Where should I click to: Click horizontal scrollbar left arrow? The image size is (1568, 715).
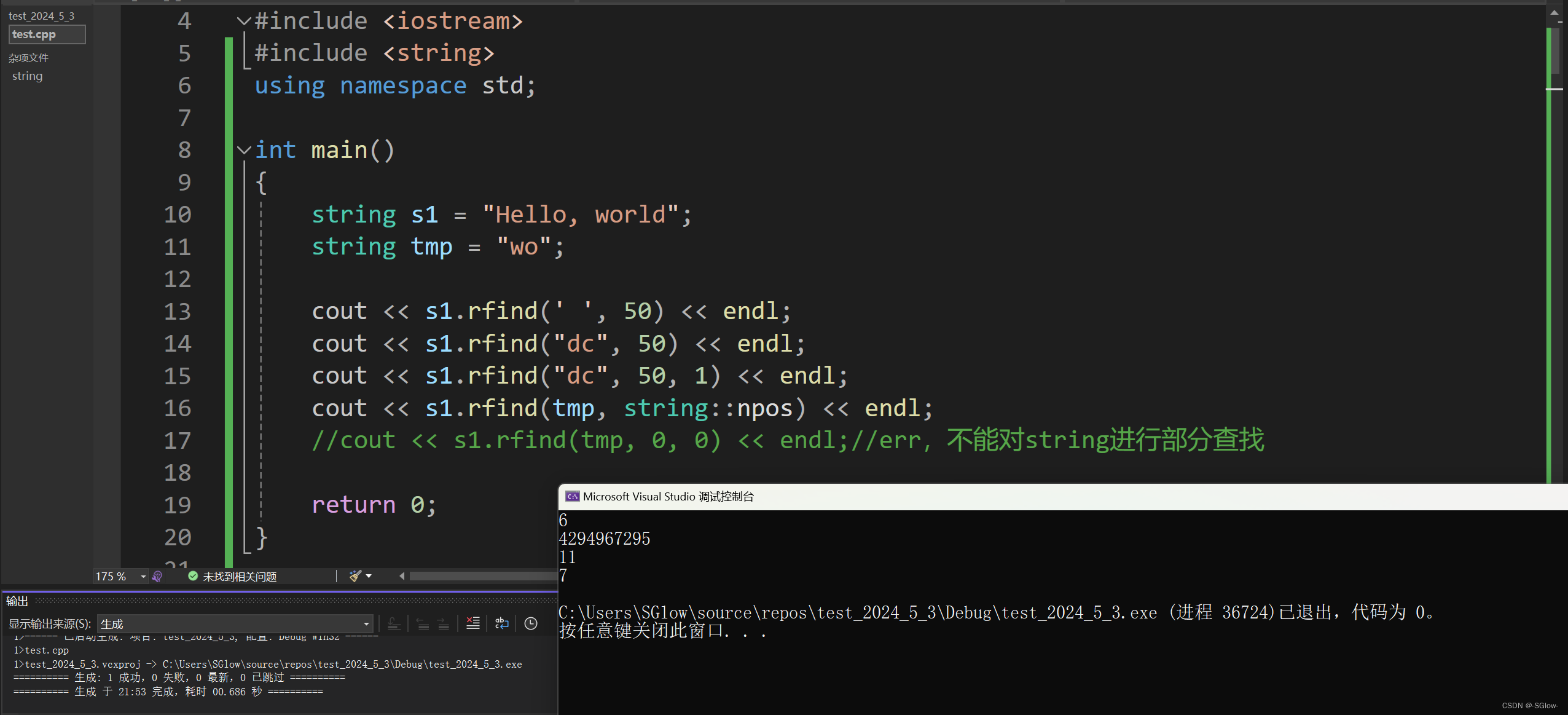click(402, 576)
